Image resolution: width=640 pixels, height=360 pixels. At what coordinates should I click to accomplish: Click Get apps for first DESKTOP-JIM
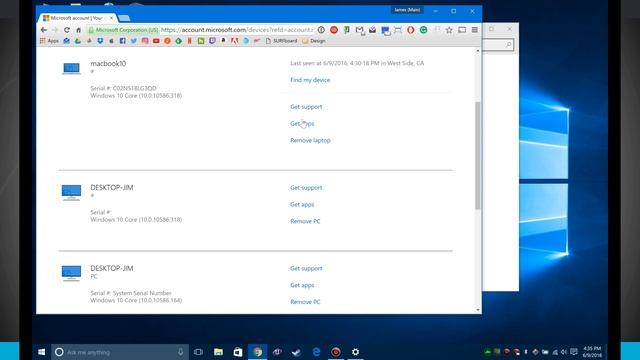coord(302,204)
